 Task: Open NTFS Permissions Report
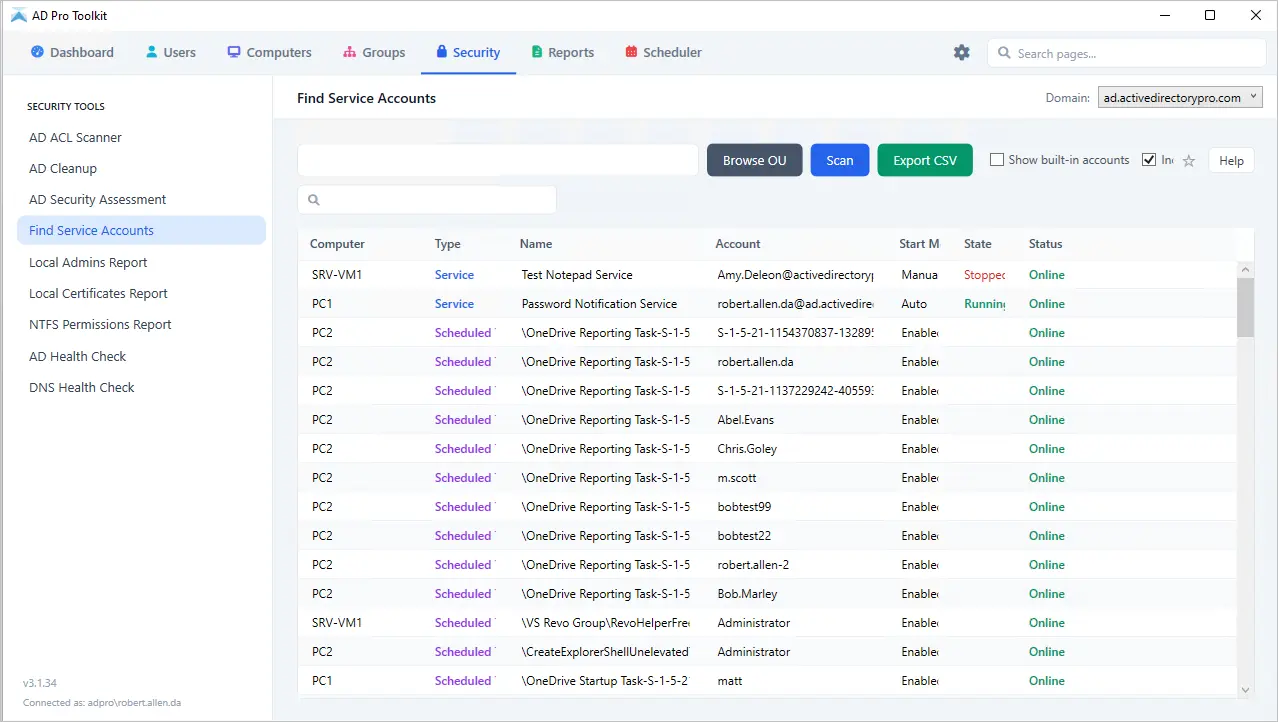(100, 324)
